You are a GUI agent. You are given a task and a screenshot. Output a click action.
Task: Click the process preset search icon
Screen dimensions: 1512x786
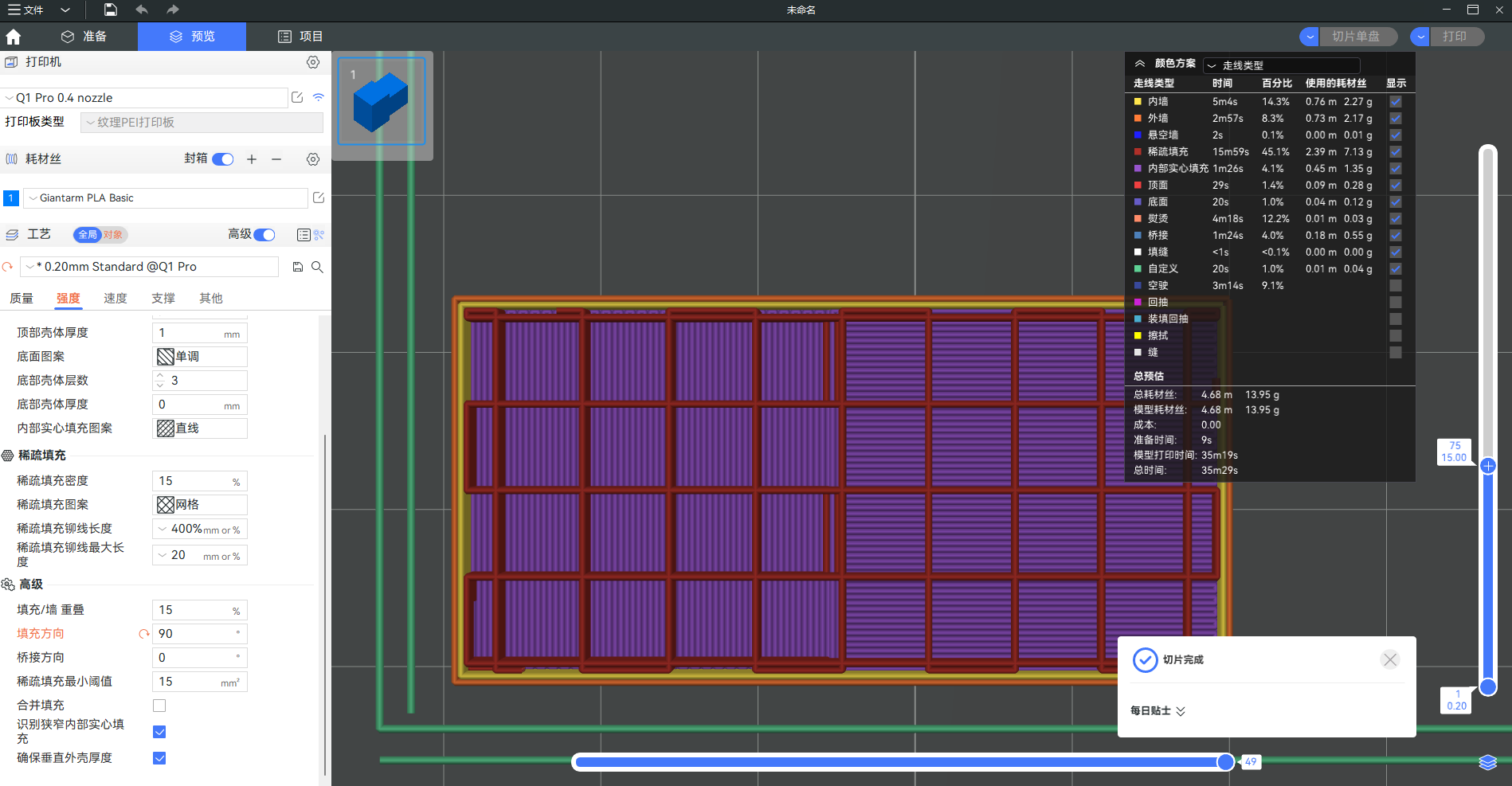coord(317,267)
